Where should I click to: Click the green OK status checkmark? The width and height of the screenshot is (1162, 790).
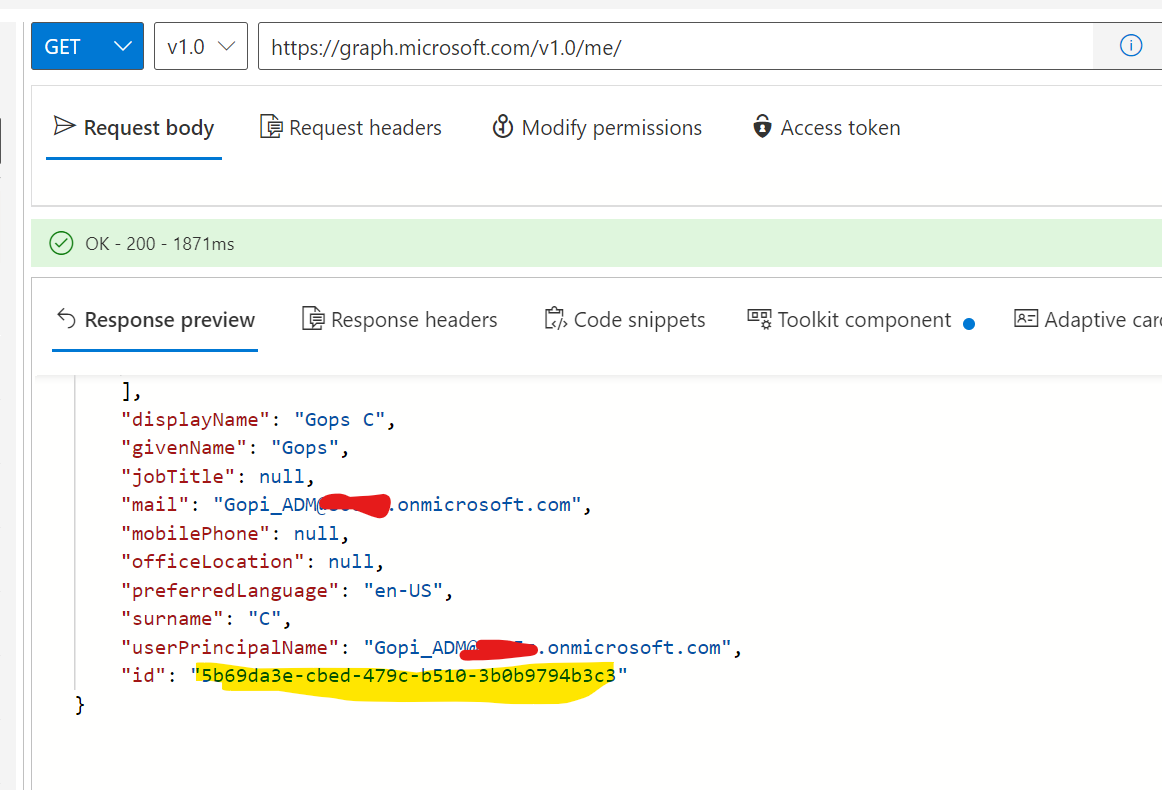coord(62,243)
